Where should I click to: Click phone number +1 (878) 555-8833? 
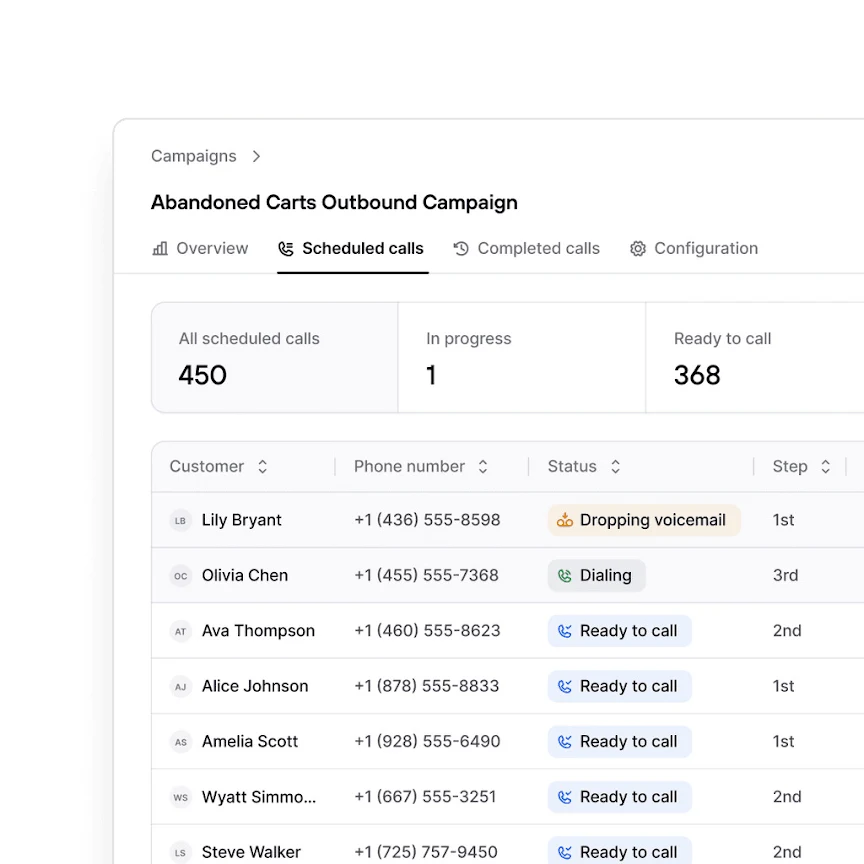tap(426, 686)
